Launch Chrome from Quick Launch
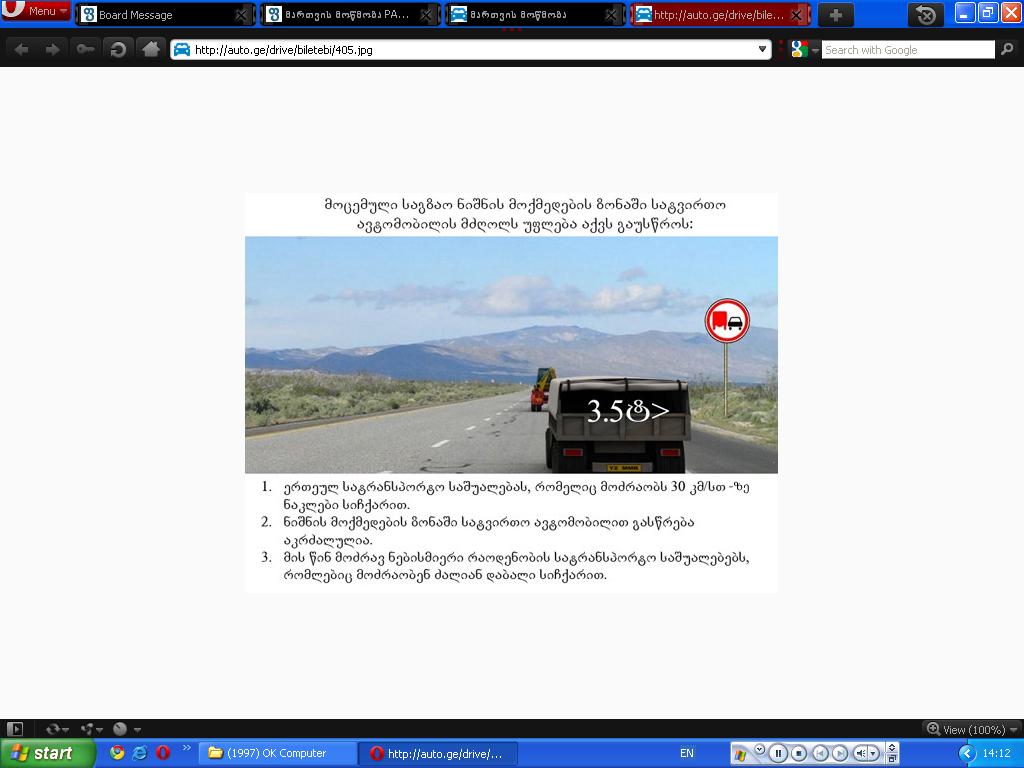The width and height of the screenshot is (1024, 768). click(x=117, y=753)
